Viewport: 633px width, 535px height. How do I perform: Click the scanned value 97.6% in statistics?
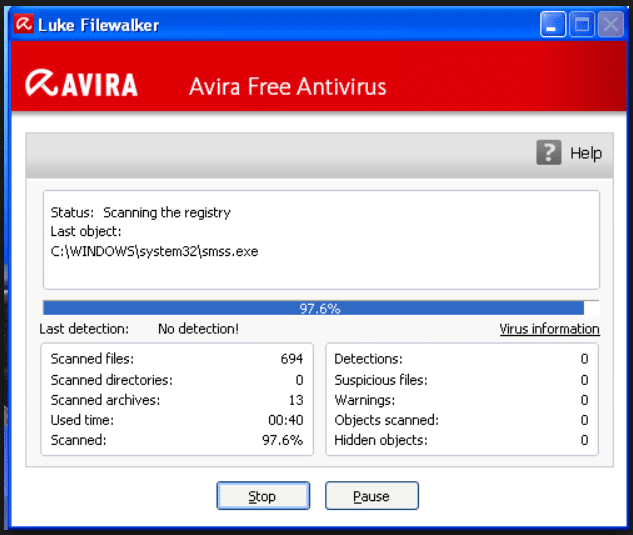point(283,440)
